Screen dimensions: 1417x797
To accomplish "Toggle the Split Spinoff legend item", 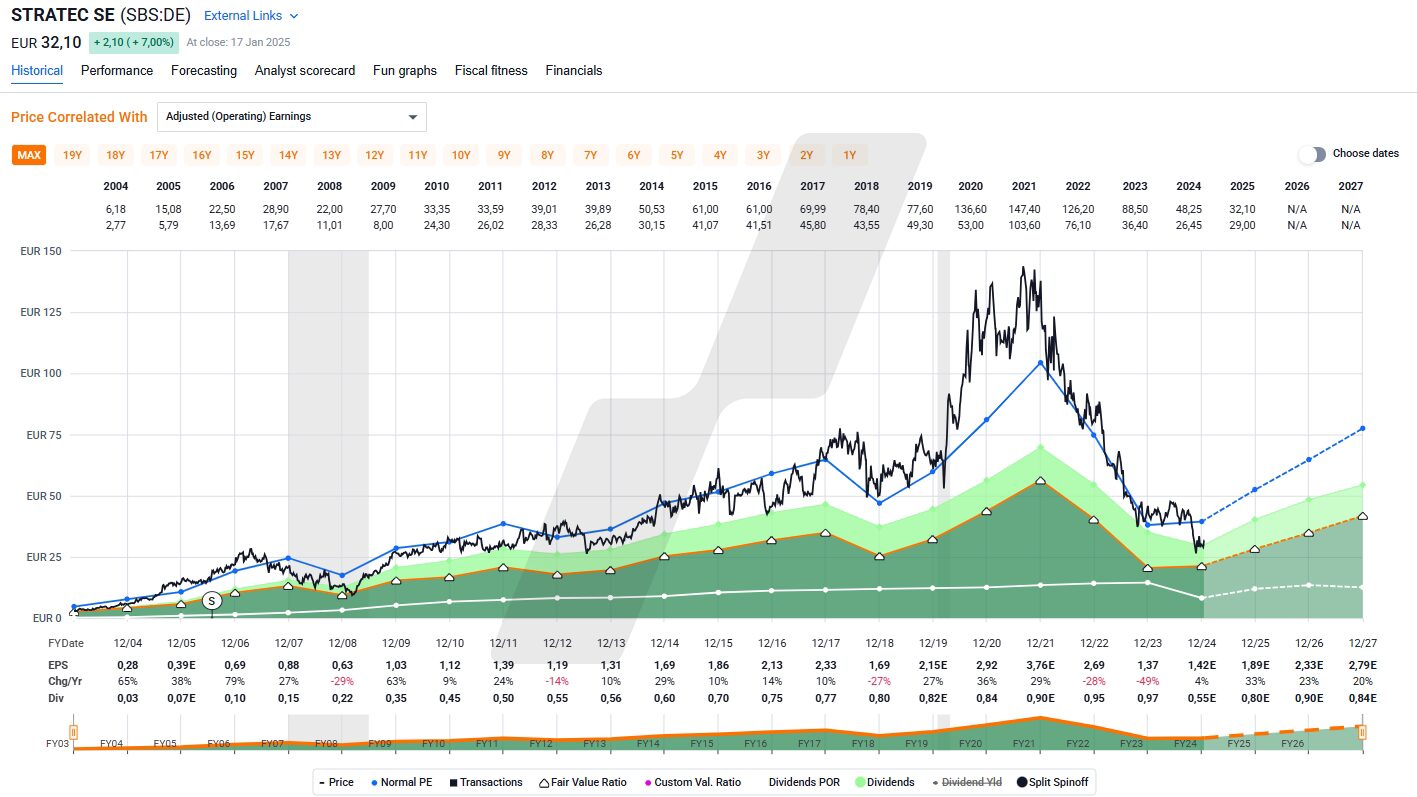I will coord(1052,782).
